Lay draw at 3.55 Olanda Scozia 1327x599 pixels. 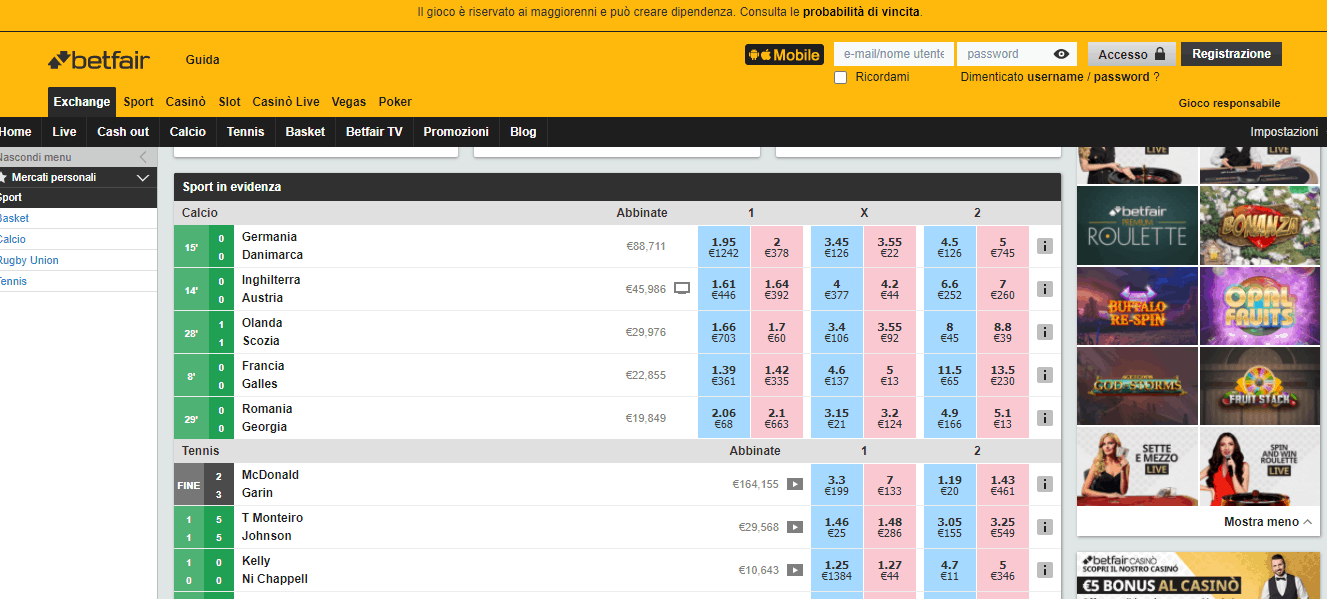(890, 333)
